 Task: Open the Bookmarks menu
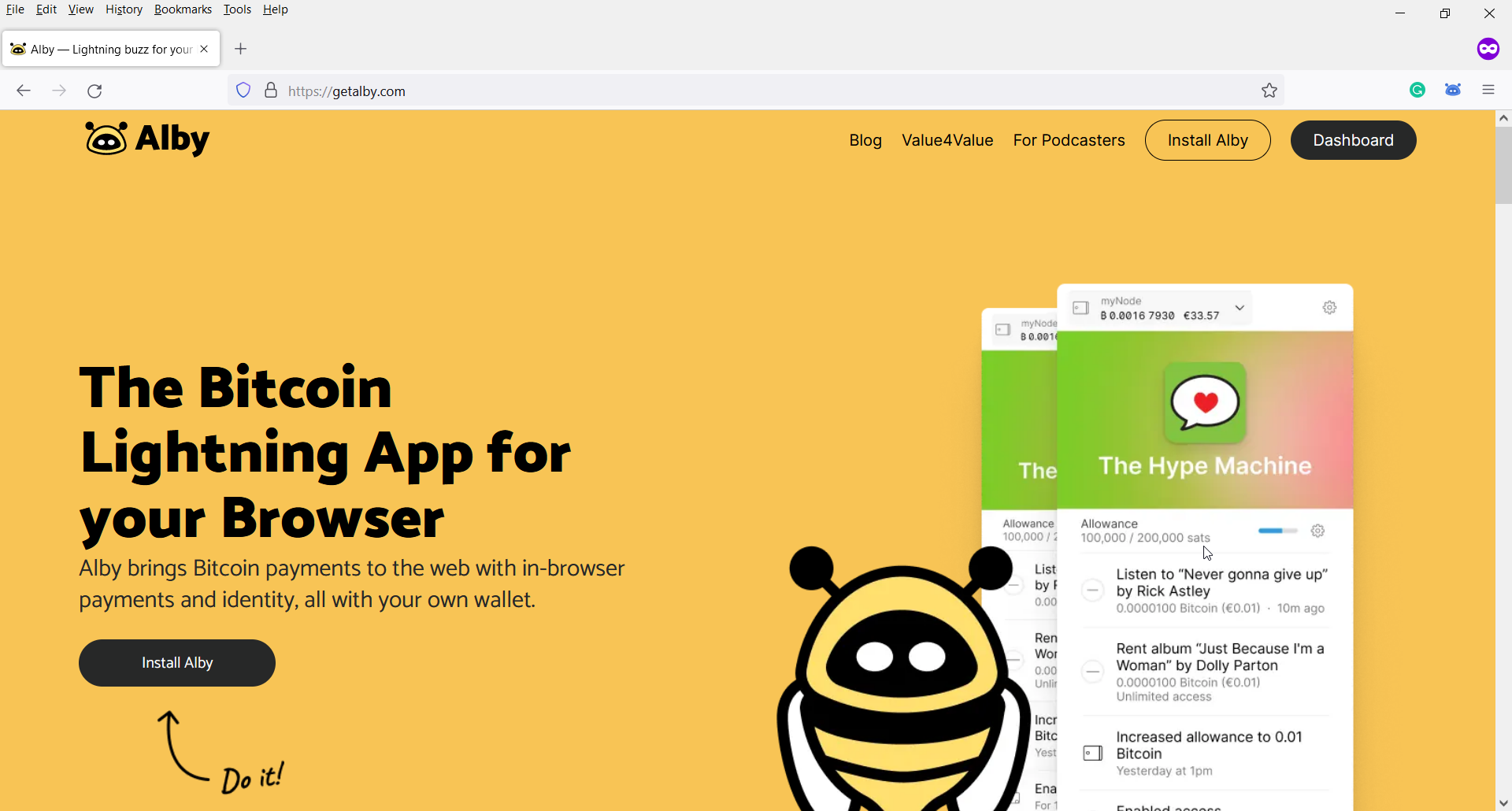pyautogui.click(x=183, y=9)
